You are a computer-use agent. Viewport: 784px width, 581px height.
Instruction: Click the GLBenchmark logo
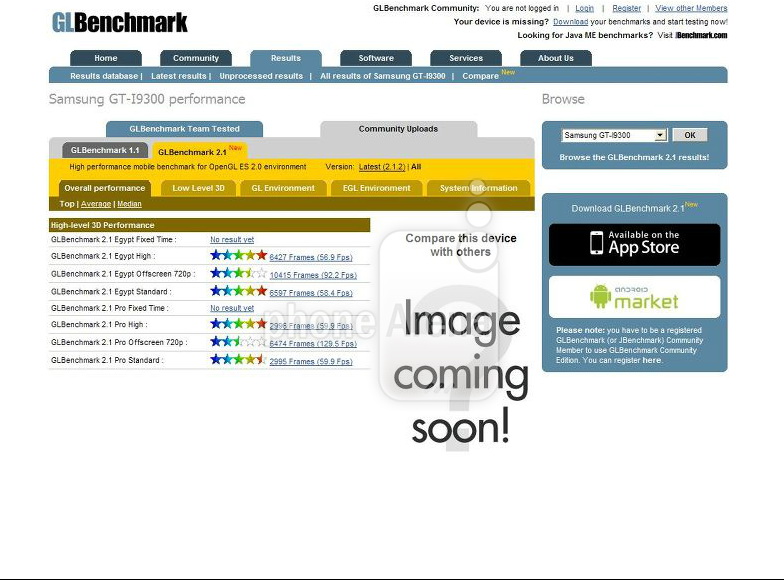coord(119,22)
